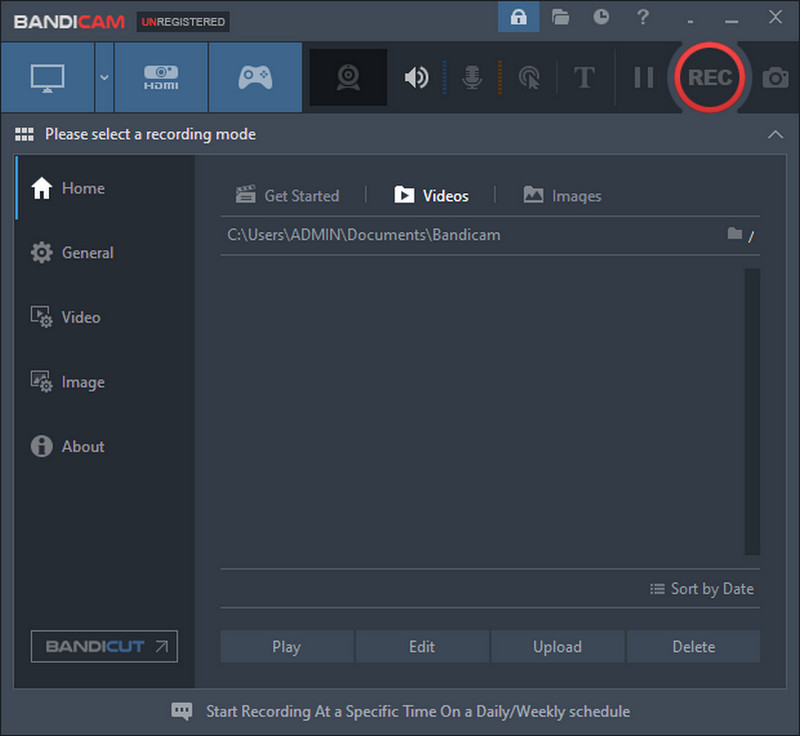Viewport: 800px width, 736px height.
Task: Toggle mouse cursor click effects
Action: tap(529, 78)
